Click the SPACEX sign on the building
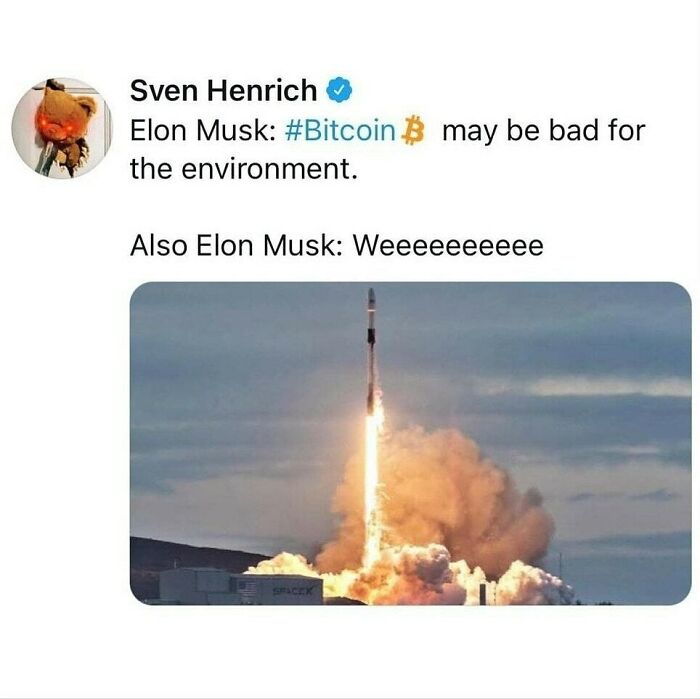 click(x=292, y=590)
